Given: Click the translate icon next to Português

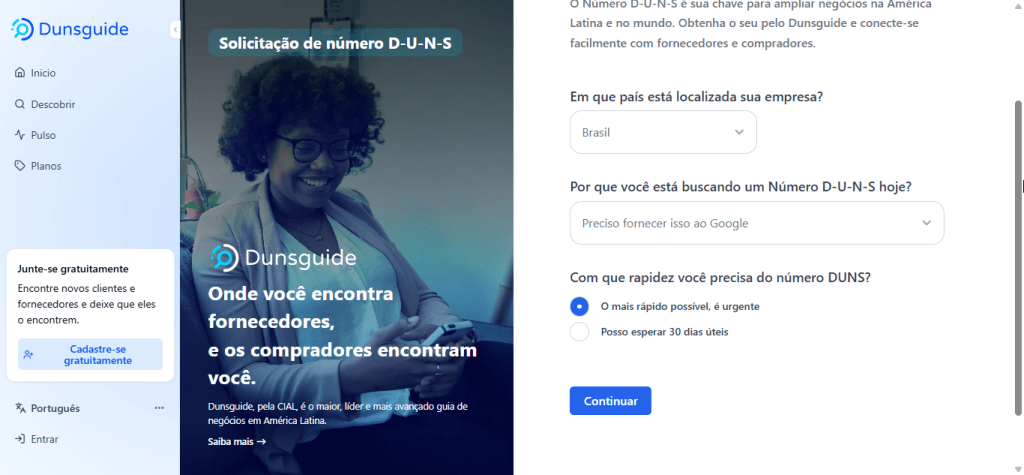Looking at the screenshot, I should pyautogui.click(x=20, y=408).
